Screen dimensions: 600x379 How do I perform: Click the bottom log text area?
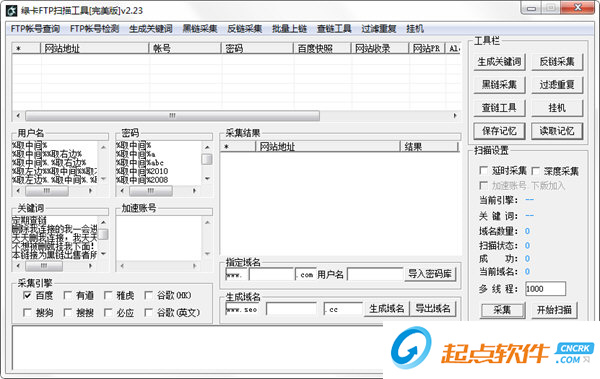pos(197,348)
